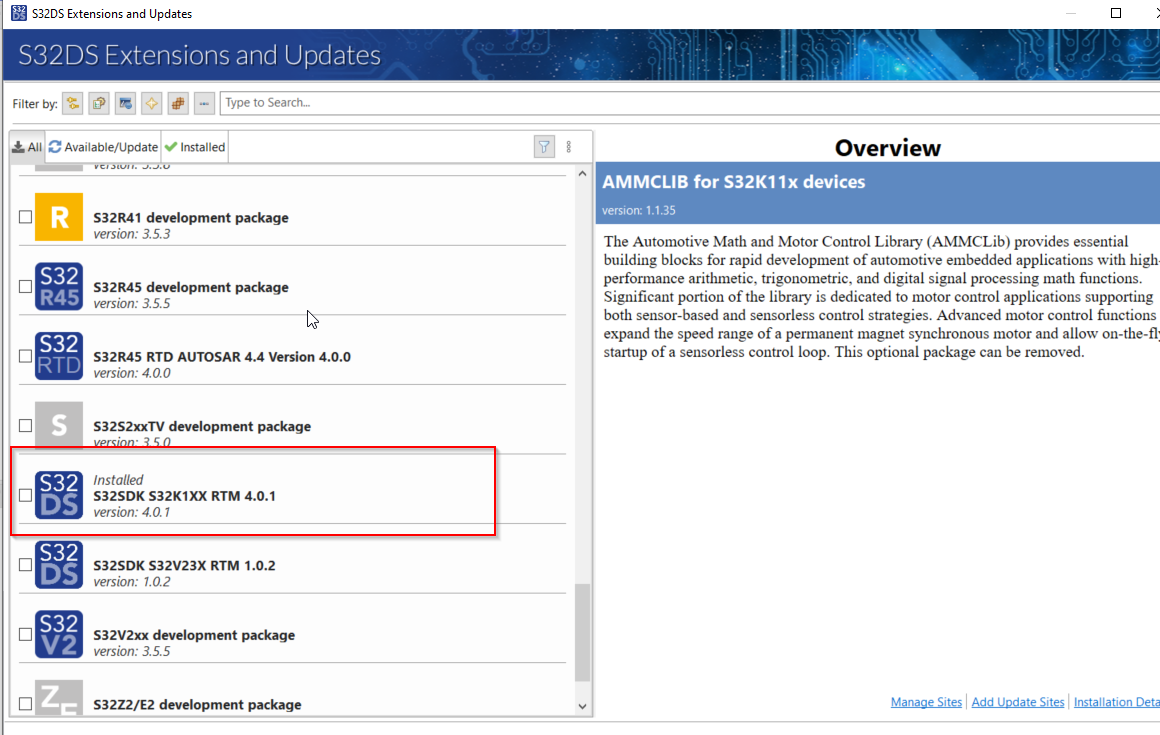
Task: Check the S32R45 RTD AUTOSAR checkbox
Action: tap(25, 356)
